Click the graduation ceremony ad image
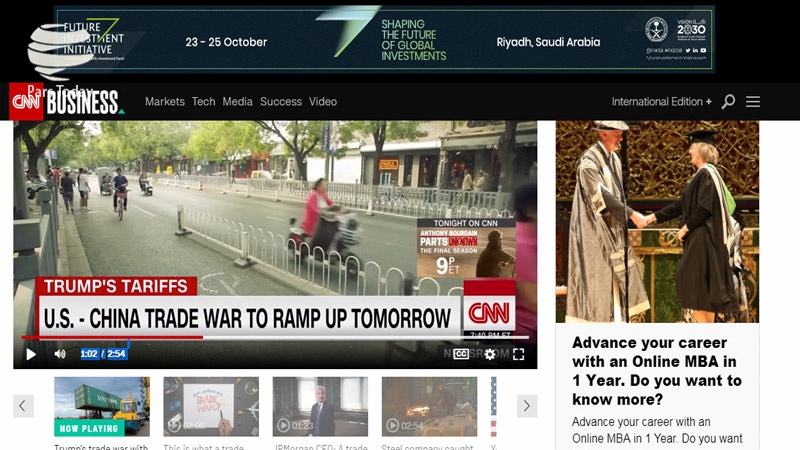Viewport: 800px width, 450px height. [657, 221]
